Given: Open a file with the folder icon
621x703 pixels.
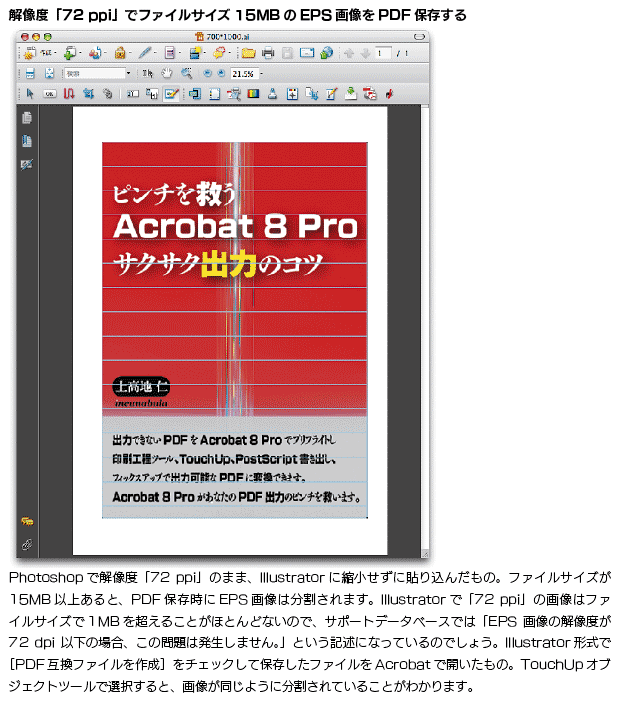Looking at the screenshot, I should coord(248,53).
